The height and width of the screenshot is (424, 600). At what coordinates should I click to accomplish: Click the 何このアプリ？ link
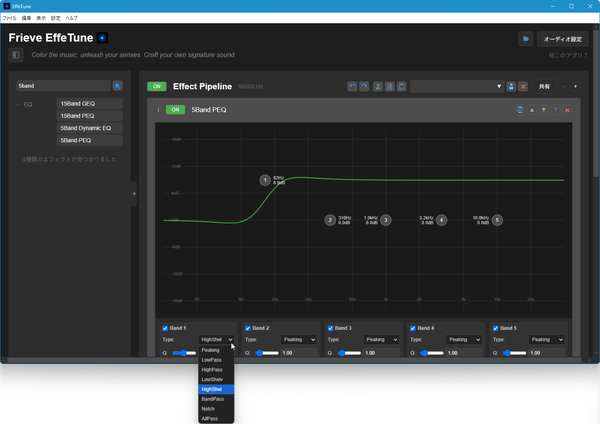pos(568,55)
